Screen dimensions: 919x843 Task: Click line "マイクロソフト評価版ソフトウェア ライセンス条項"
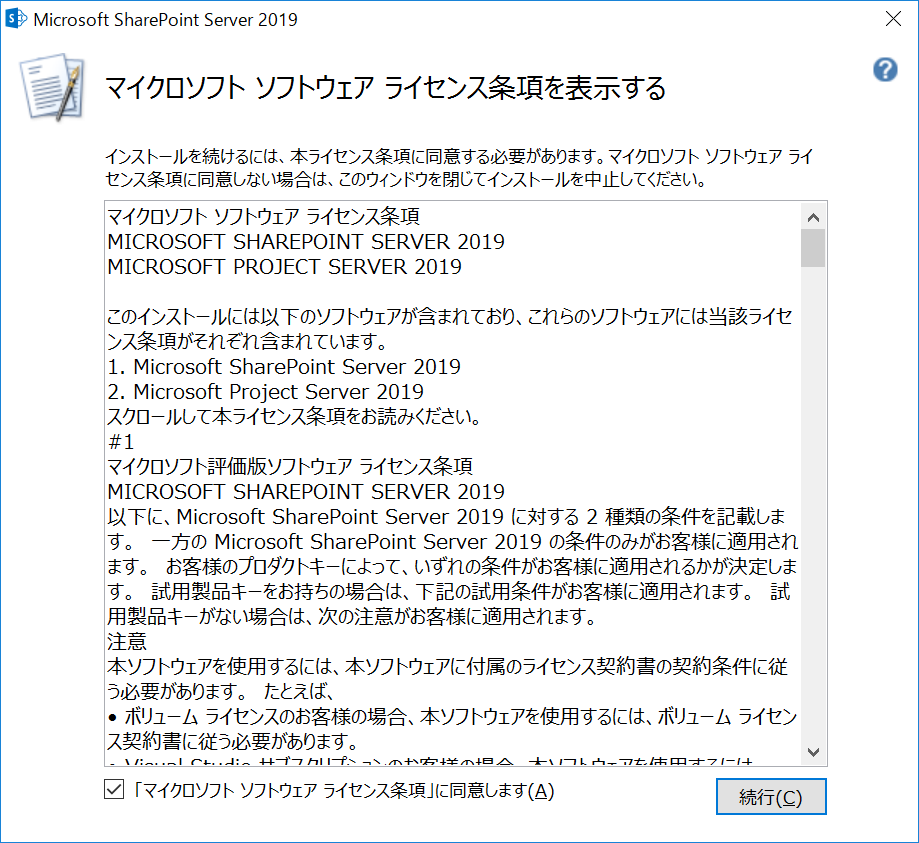point(290,467)
